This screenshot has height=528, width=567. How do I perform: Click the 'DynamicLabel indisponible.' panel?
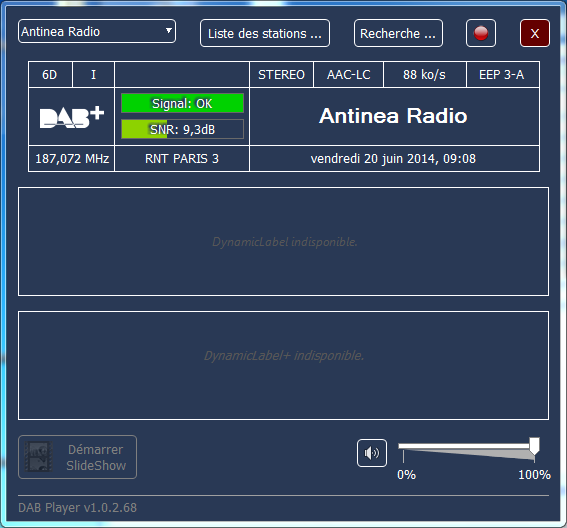pyautogui.click(x=284, y=242)
